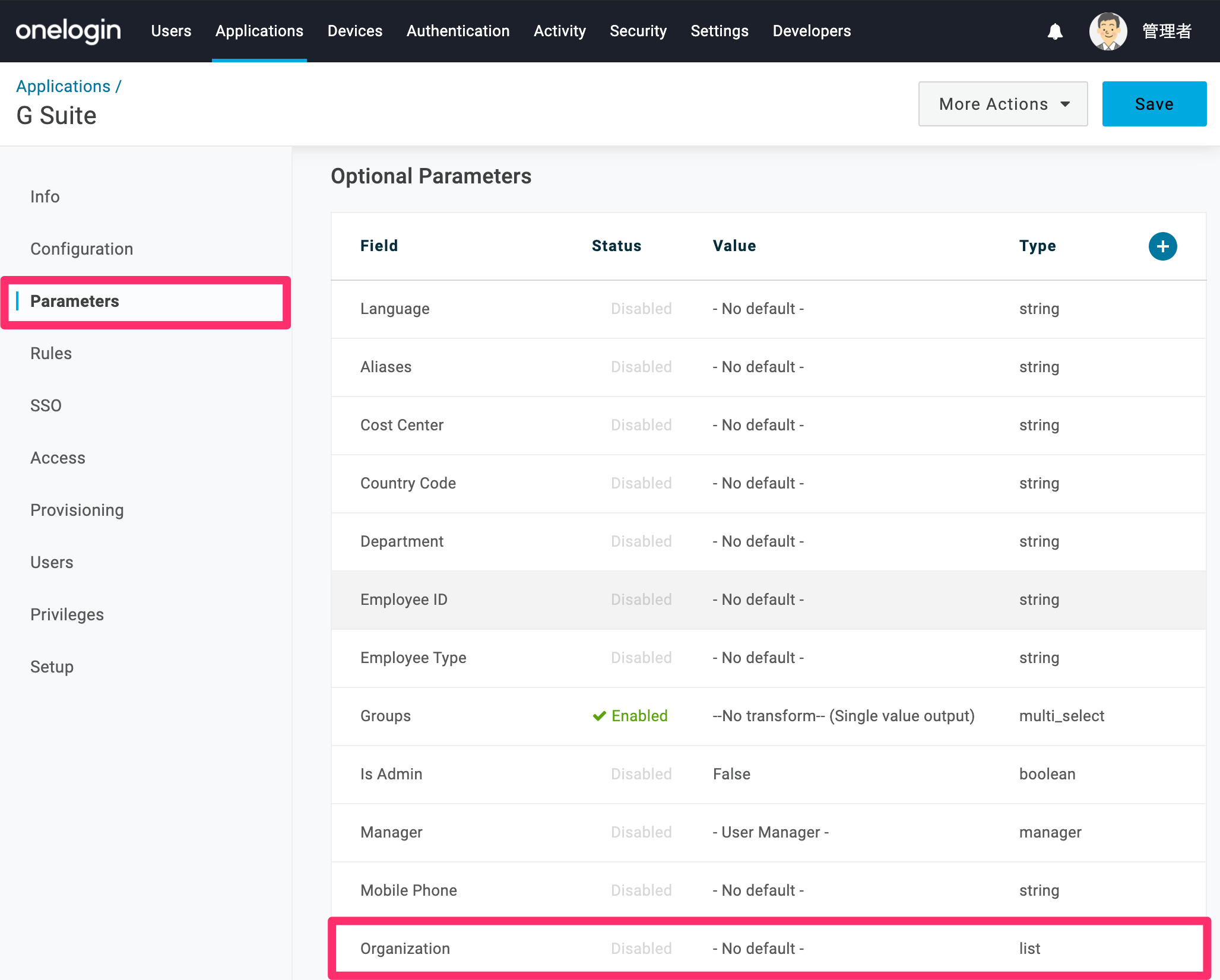Switch to the Rules tab
Screen dimensions: 1220x980
click(51, 353)
